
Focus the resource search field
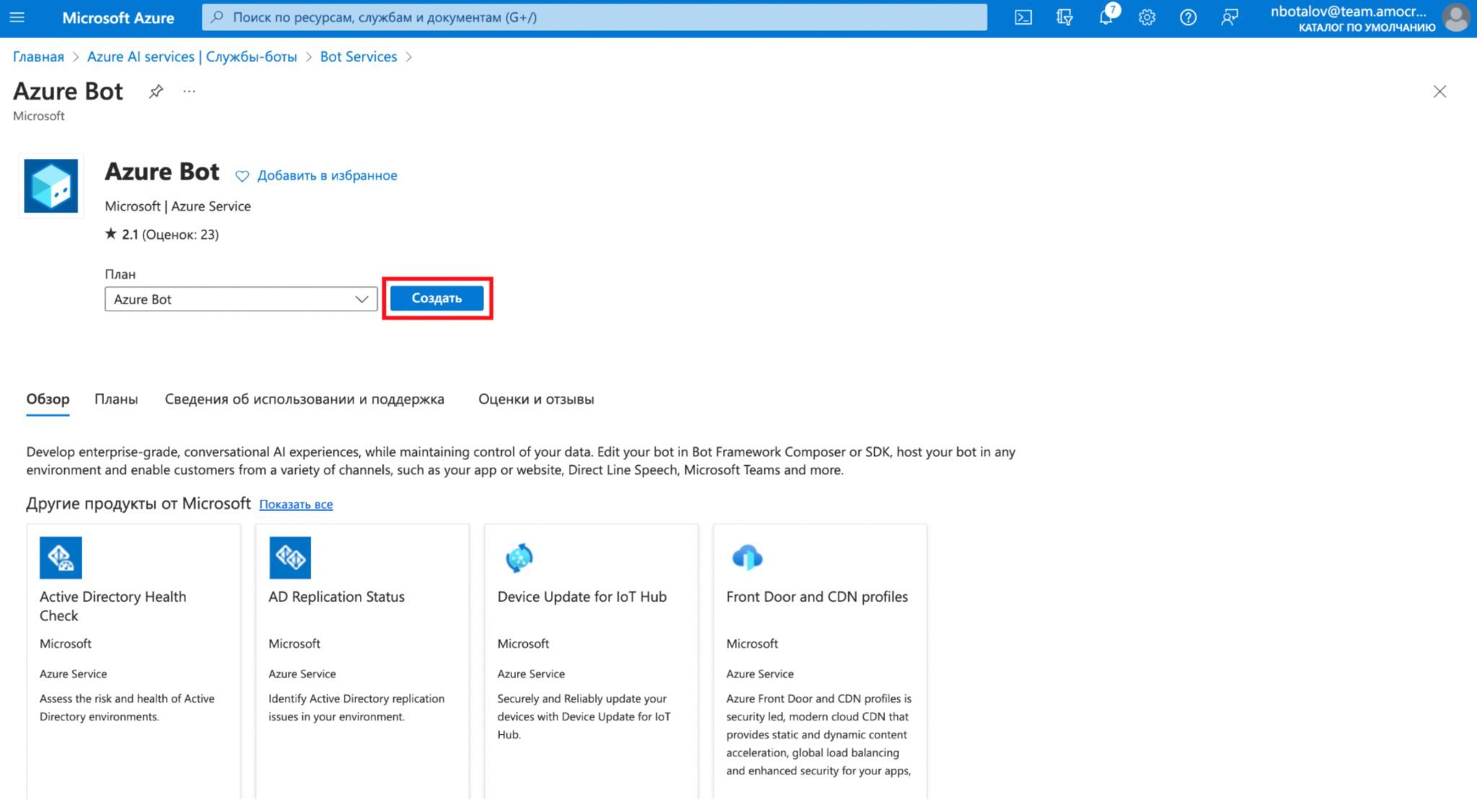click(x=594, y=17)
